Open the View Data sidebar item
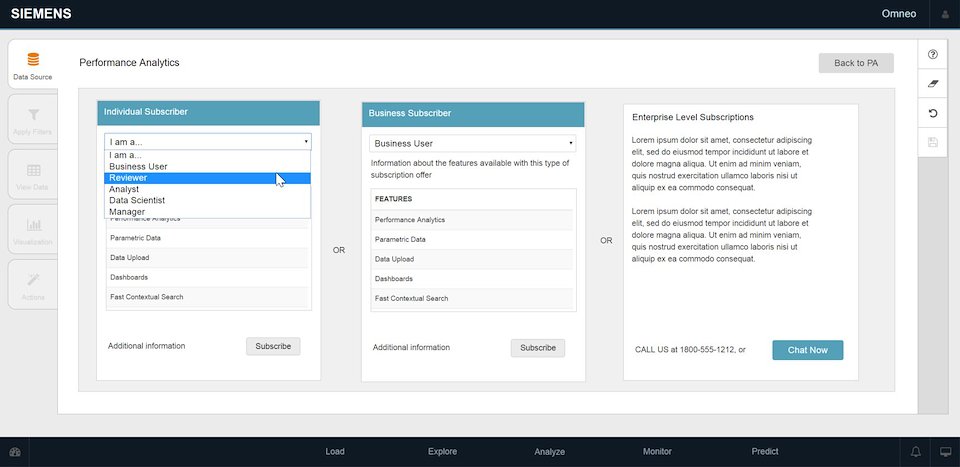 (x=33, y=176)
